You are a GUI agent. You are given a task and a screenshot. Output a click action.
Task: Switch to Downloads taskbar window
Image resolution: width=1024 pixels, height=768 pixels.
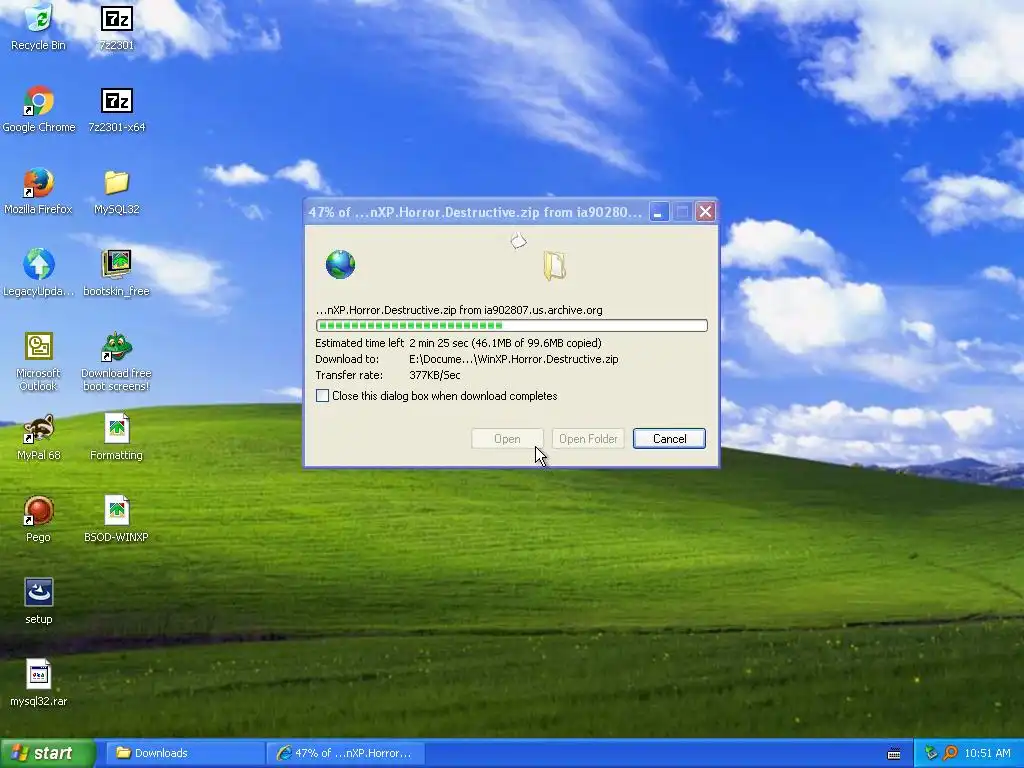pos(185,753)
